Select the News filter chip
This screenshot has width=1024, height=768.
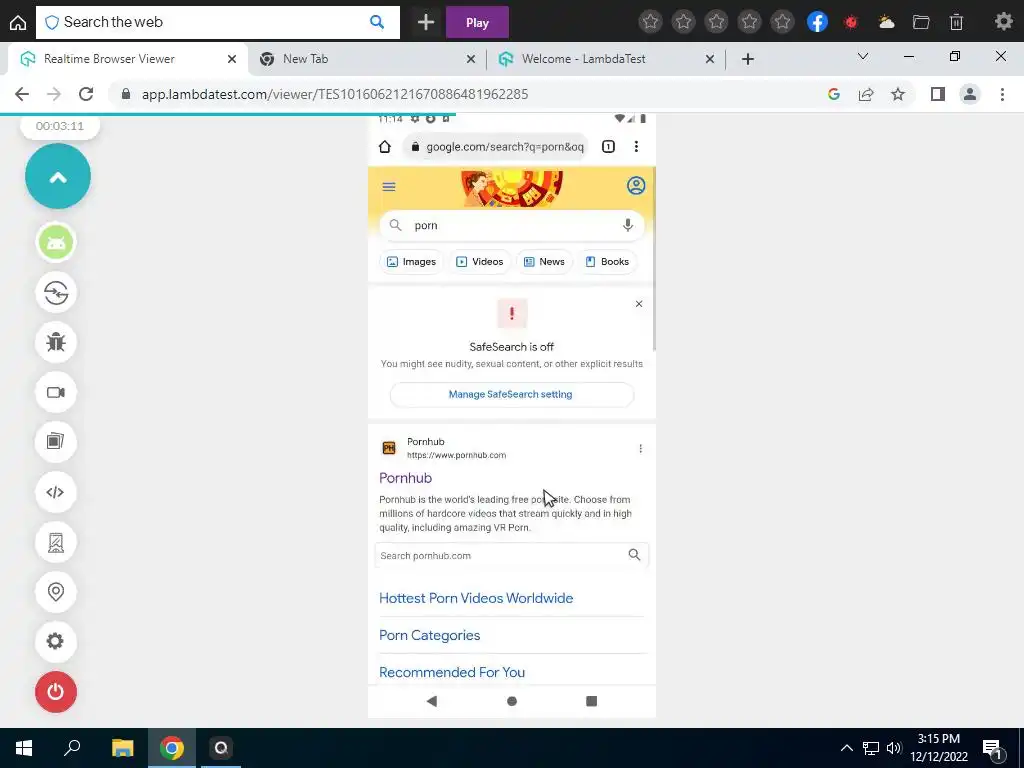click(544, 262)
